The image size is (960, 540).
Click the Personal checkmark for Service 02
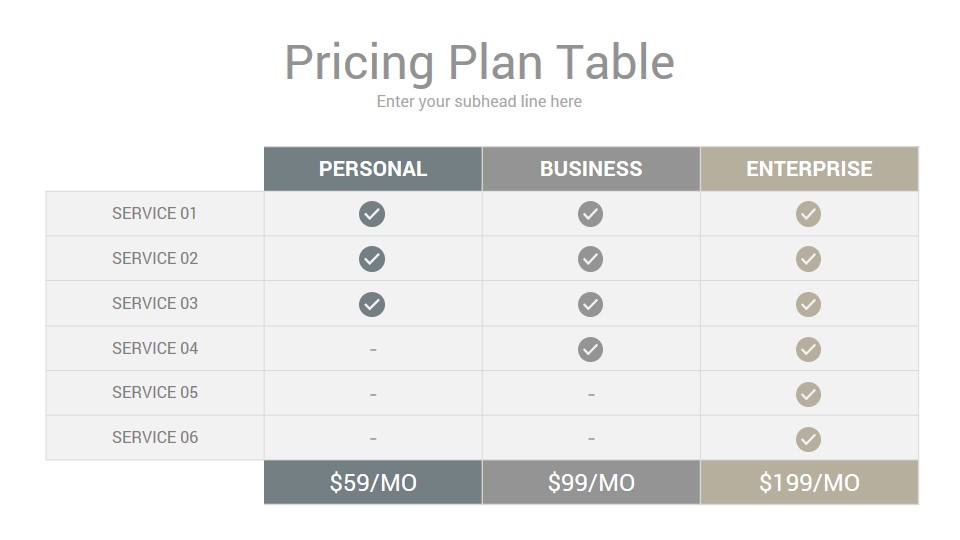click(x=372, y=259)
